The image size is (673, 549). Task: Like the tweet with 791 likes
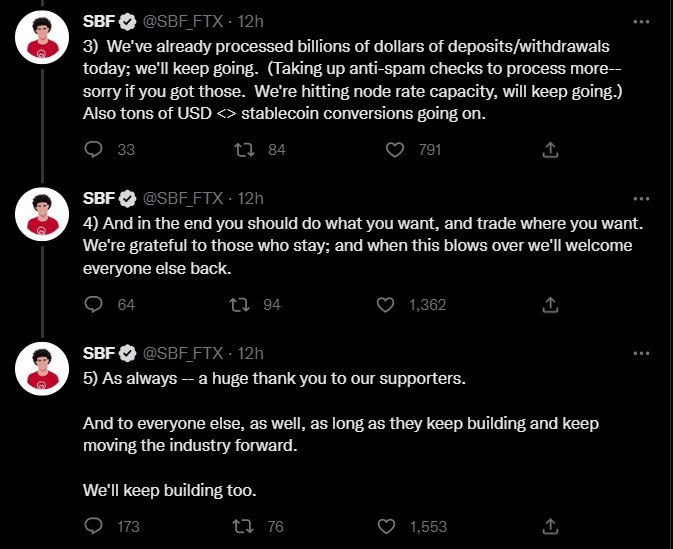(396, 150)
